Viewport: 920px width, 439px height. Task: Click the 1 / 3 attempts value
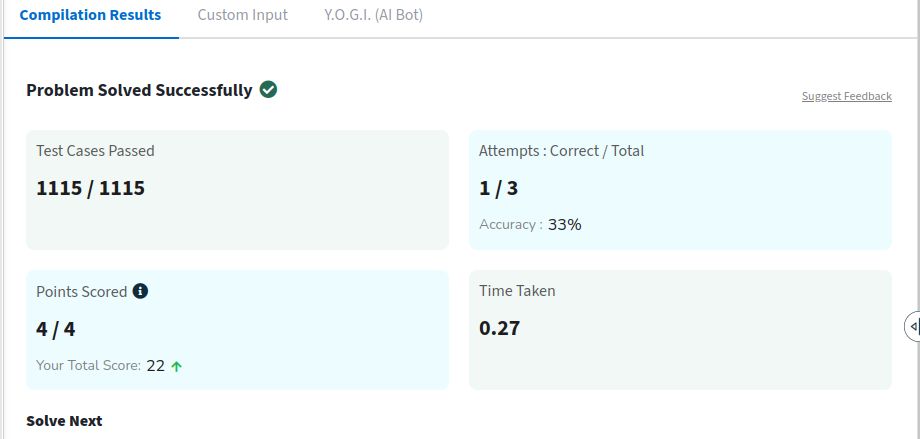498,188
